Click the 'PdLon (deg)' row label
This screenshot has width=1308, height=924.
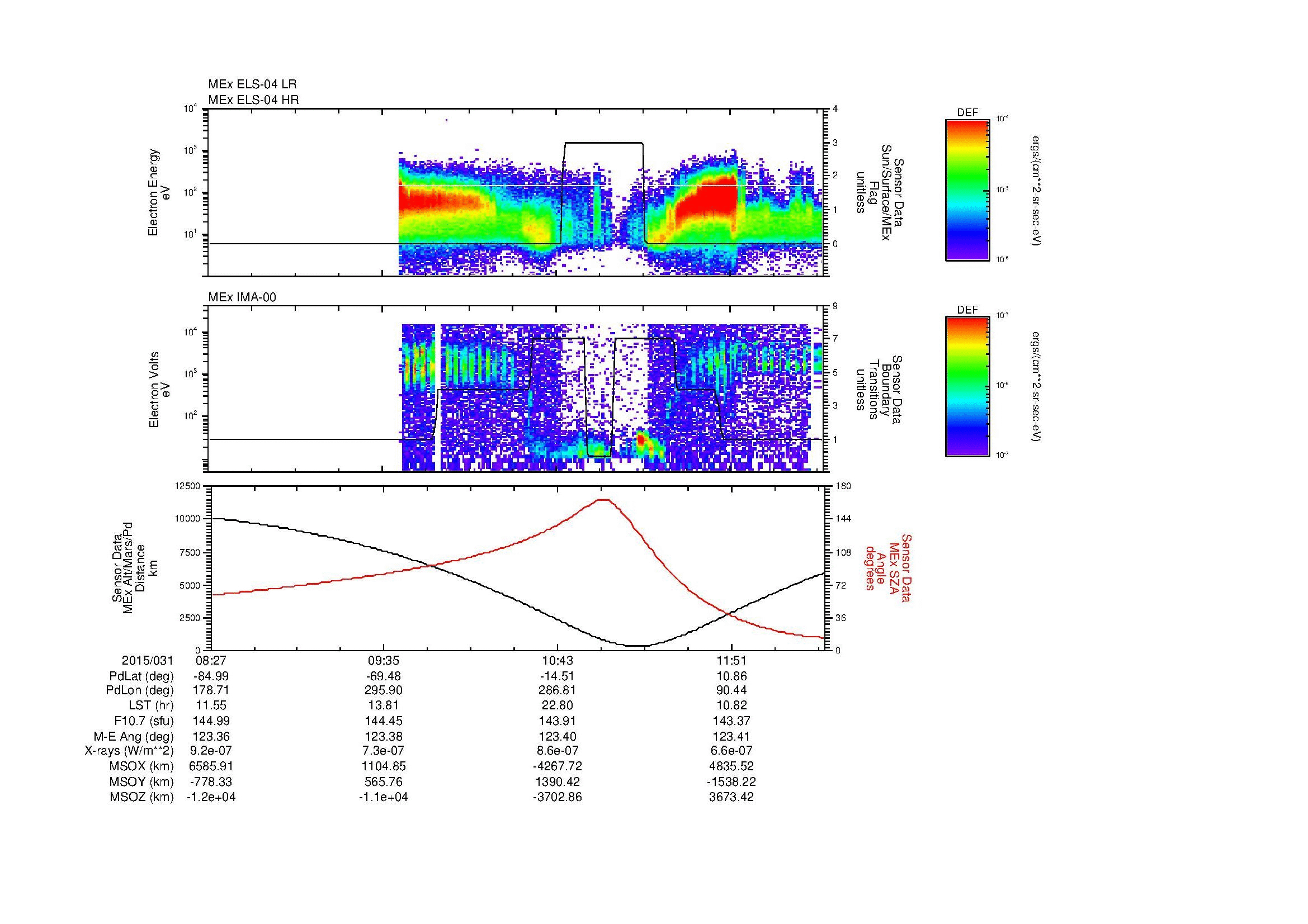click(140, 690)
